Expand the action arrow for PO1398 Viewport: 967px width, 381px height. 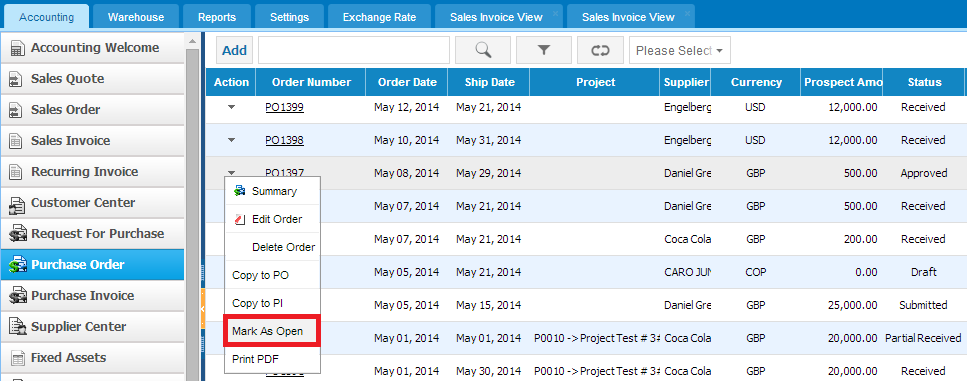(231, 140)
